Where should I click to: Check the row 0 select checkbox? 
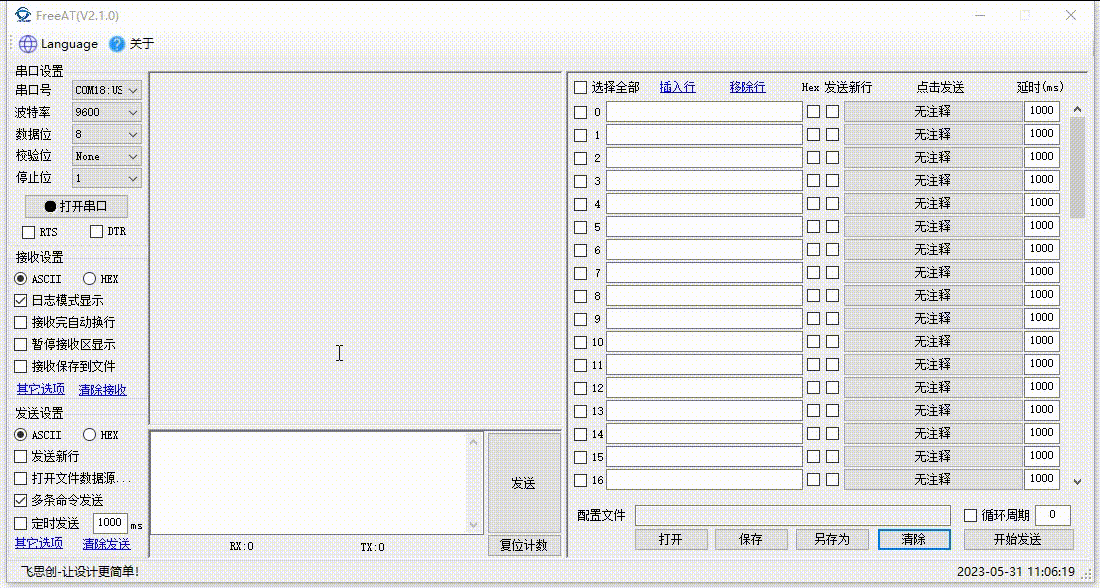(x=580, y=112)
